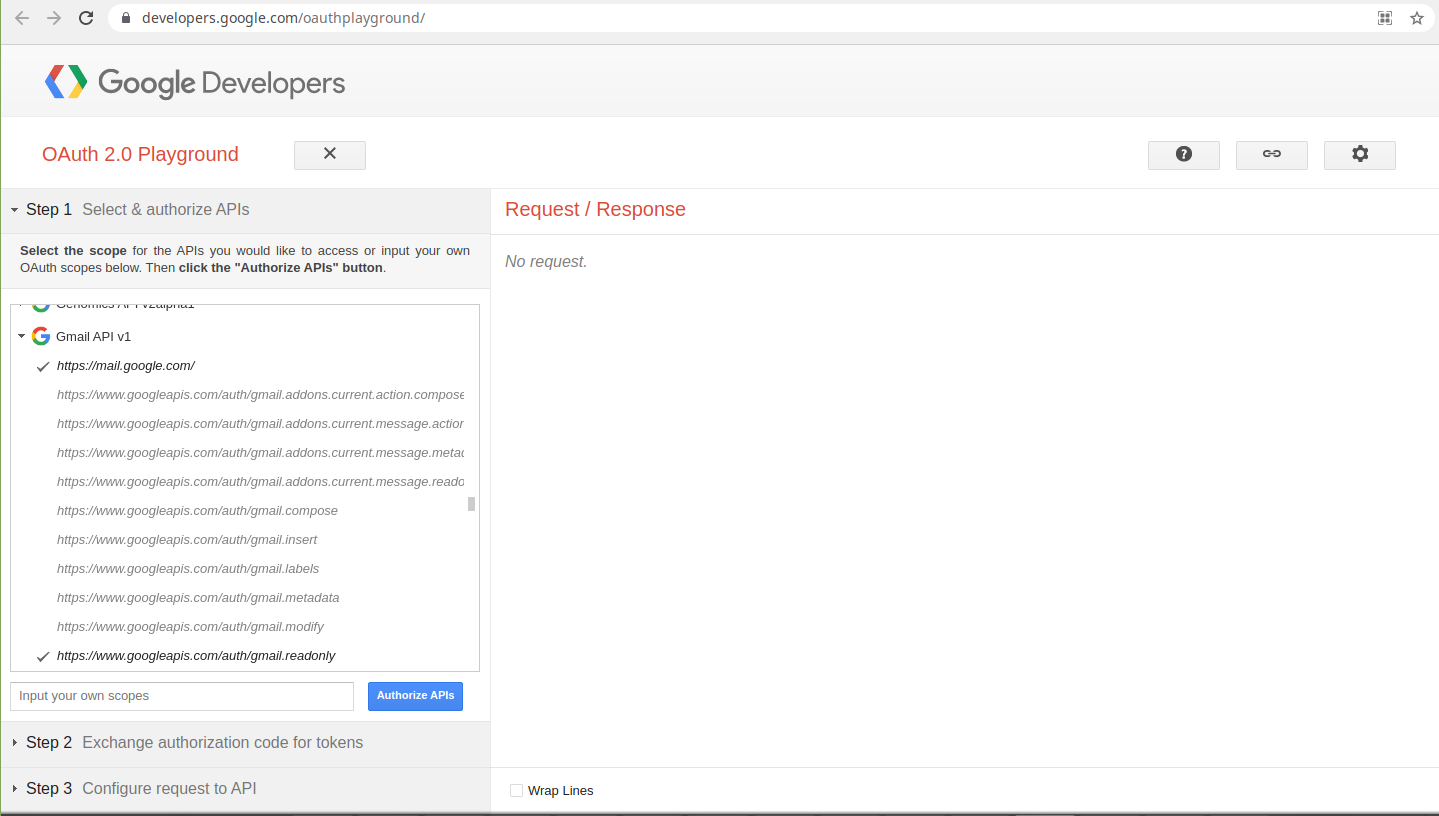1439x816 pixels.
Task: Click the Google icon beside Gmail API v1
Action: pos(41,336)
